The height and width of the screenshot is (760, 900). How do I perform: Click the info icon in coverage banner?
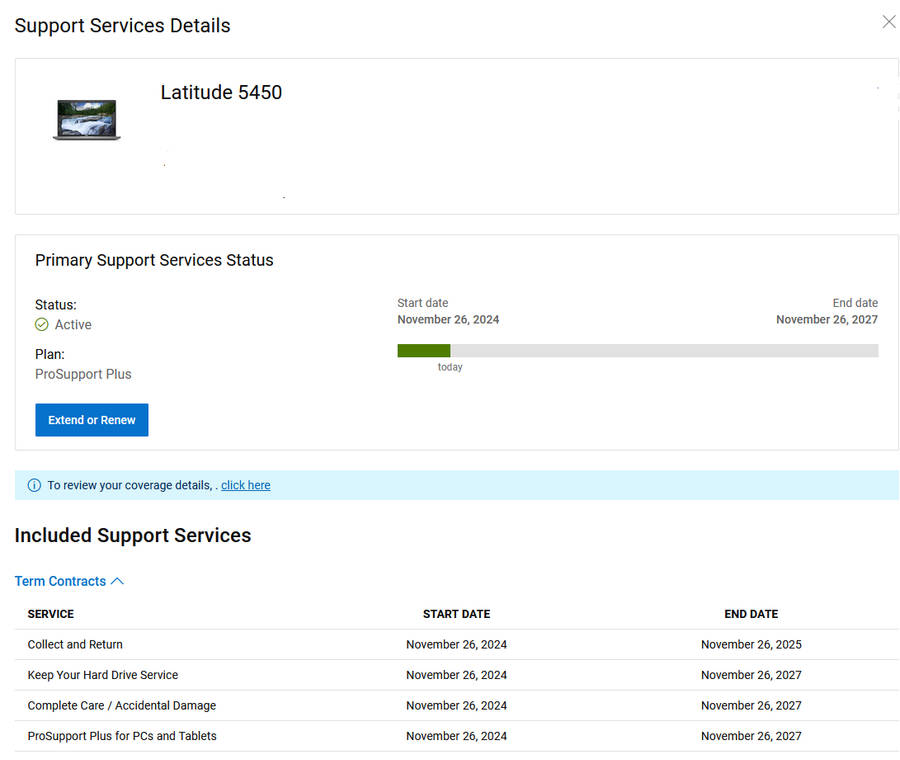pos(34,485)
